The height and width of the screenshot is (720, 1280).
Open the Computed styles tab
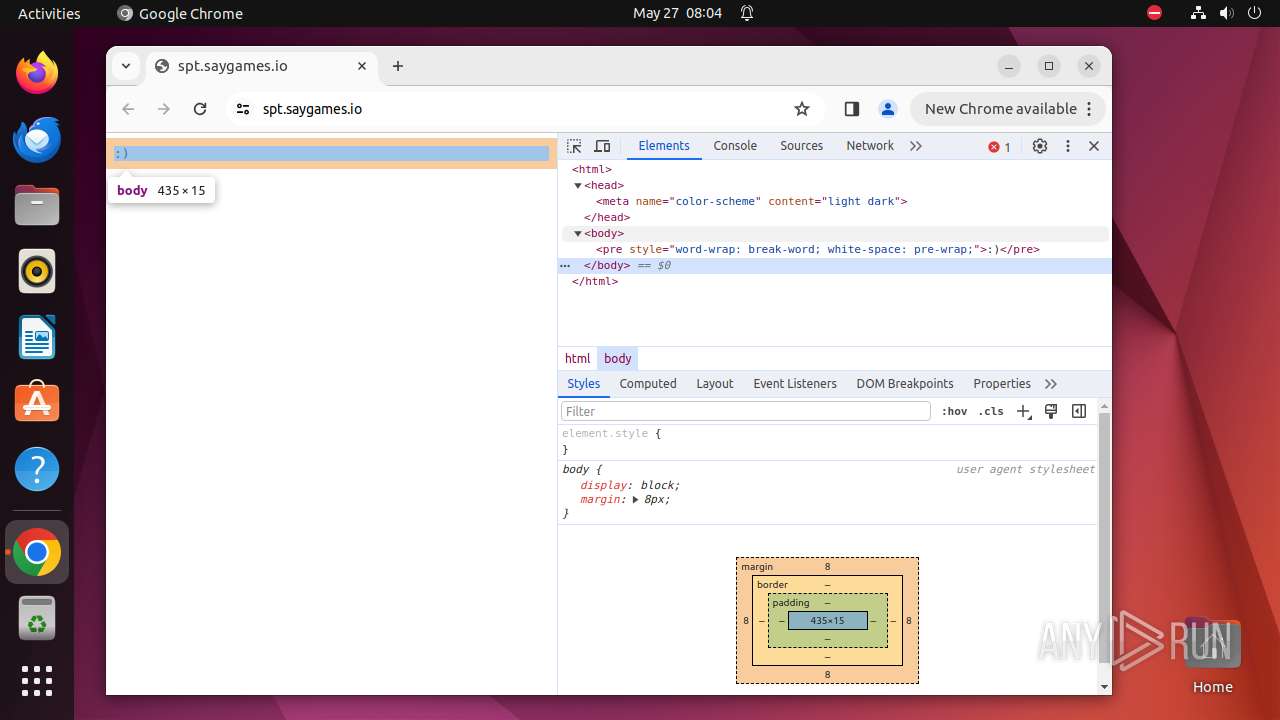pyautogui.click(x=648, y=384)
